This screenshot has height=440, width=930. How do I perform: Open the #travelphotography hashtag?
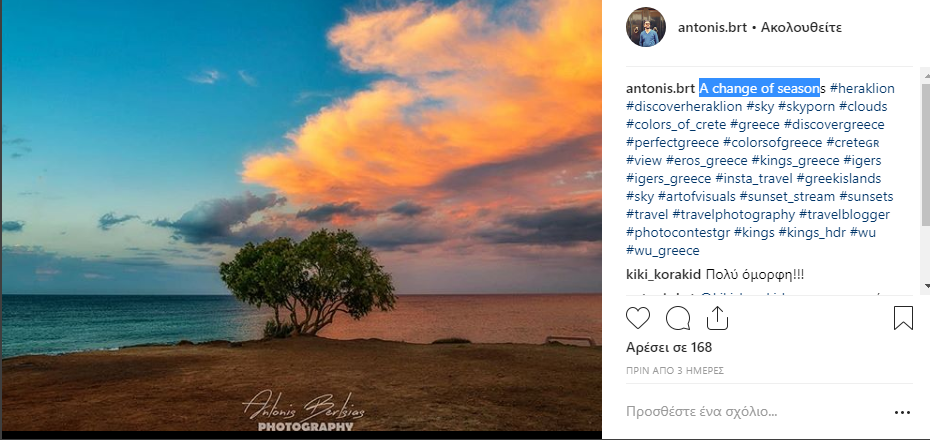coord(734,214)
